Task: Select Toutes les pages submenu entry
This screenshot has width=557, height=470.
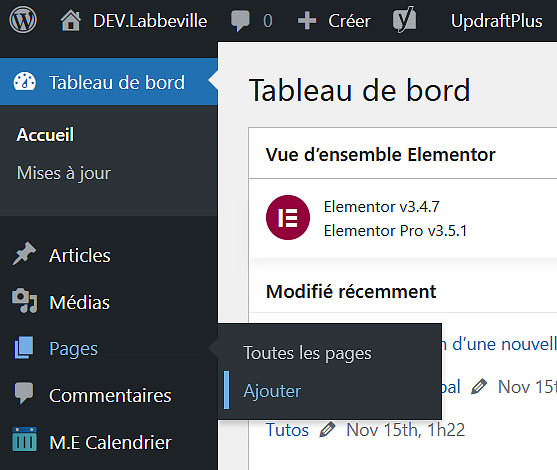Action: coord(307,353)
